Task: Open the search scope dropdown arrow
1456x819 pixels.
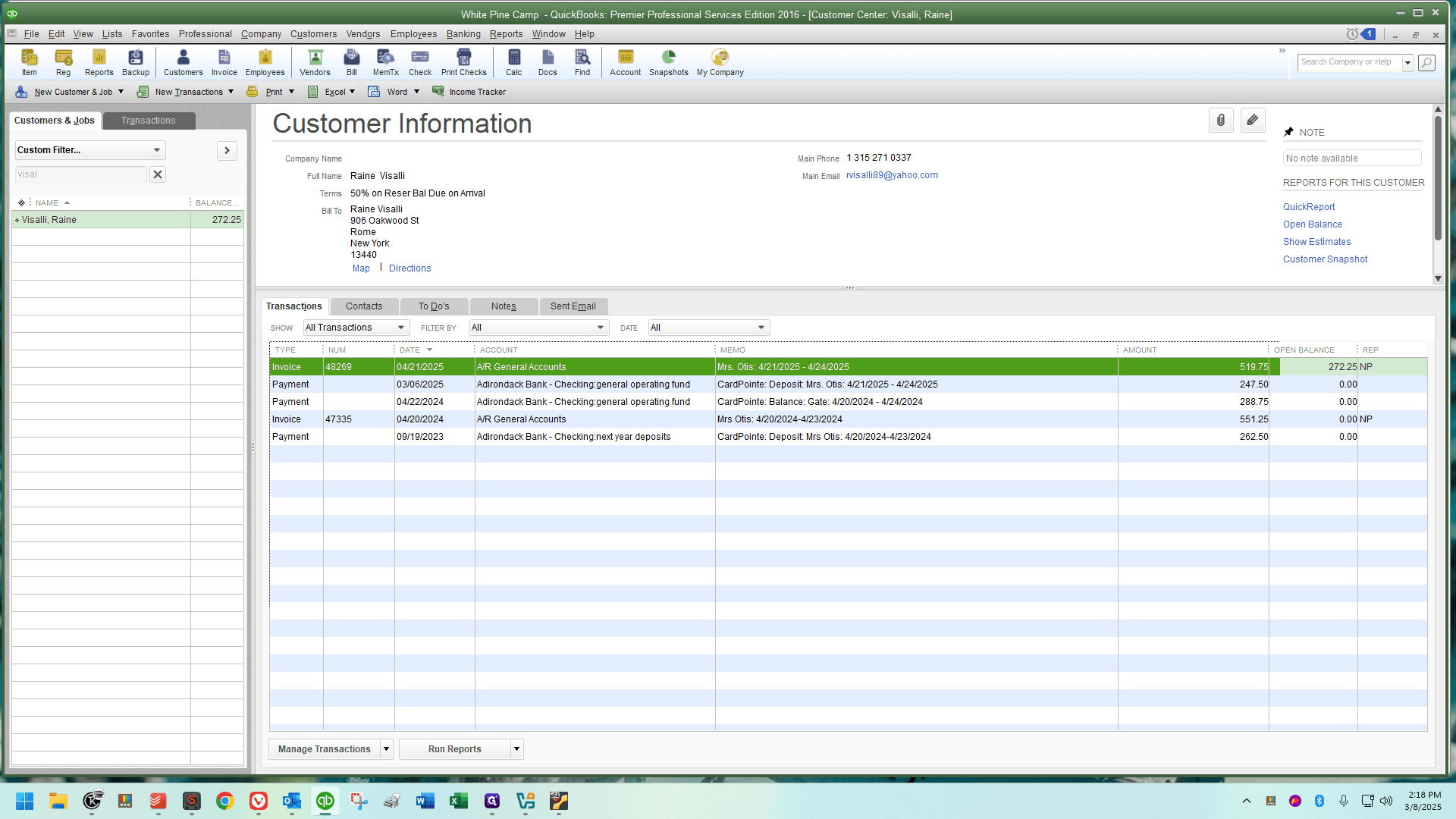Action: pyautogui.click(x=1407, y=62)
